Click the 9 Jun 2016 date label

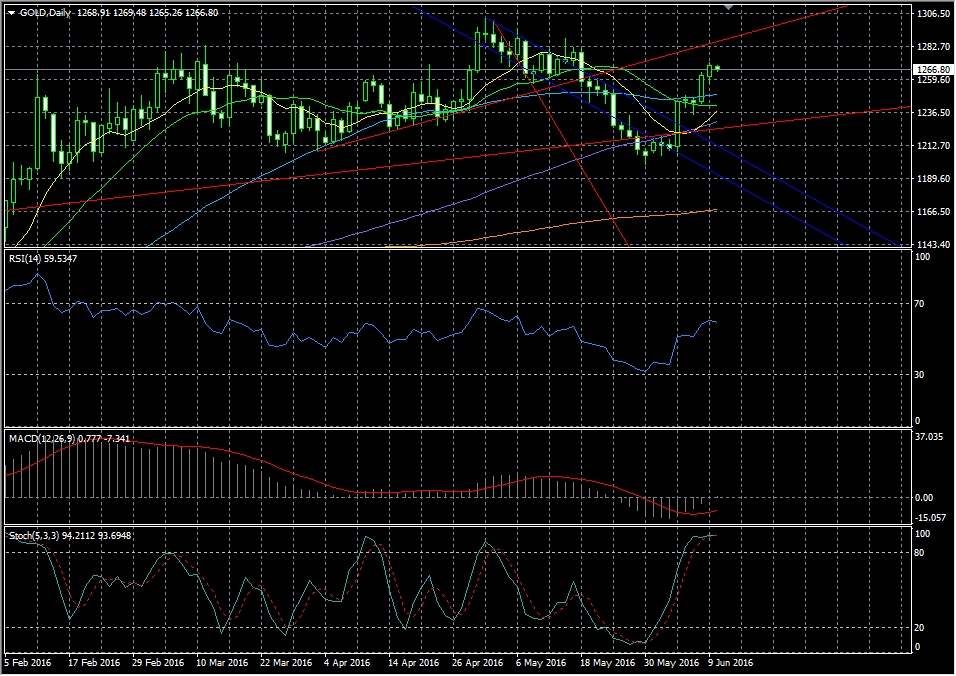[x=730, y=663]
